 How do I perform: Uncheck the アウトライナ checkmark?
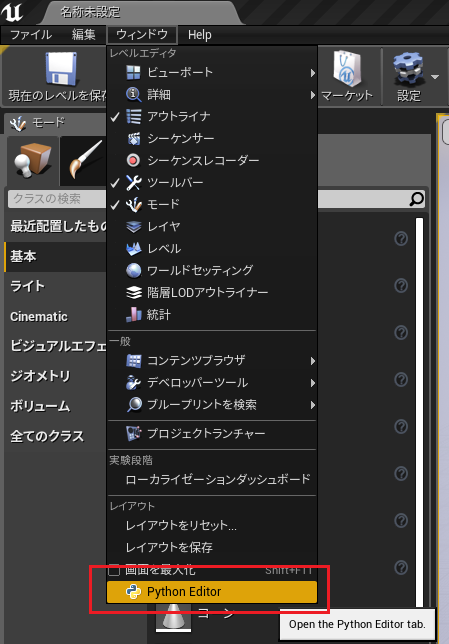pyautogui.click(x=115, y=117)
